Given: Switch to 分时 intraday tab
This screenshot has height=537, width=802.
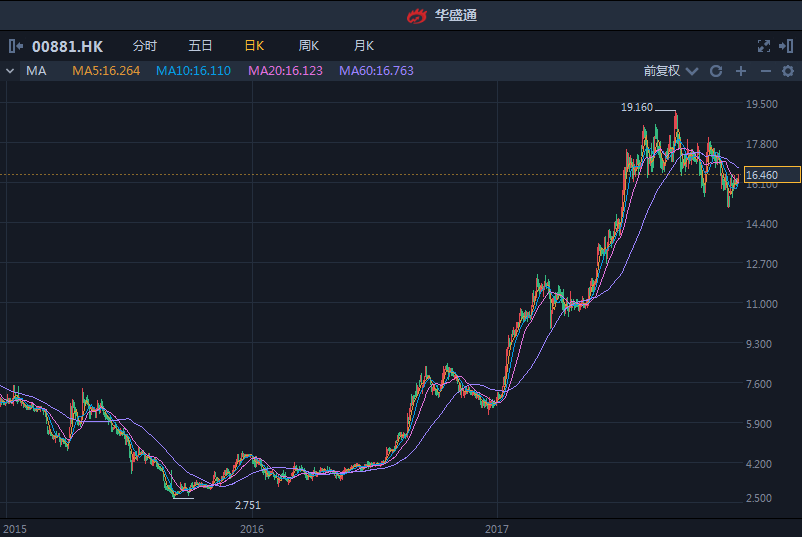Looking at the screenshot, I should (x=145, y=46).
